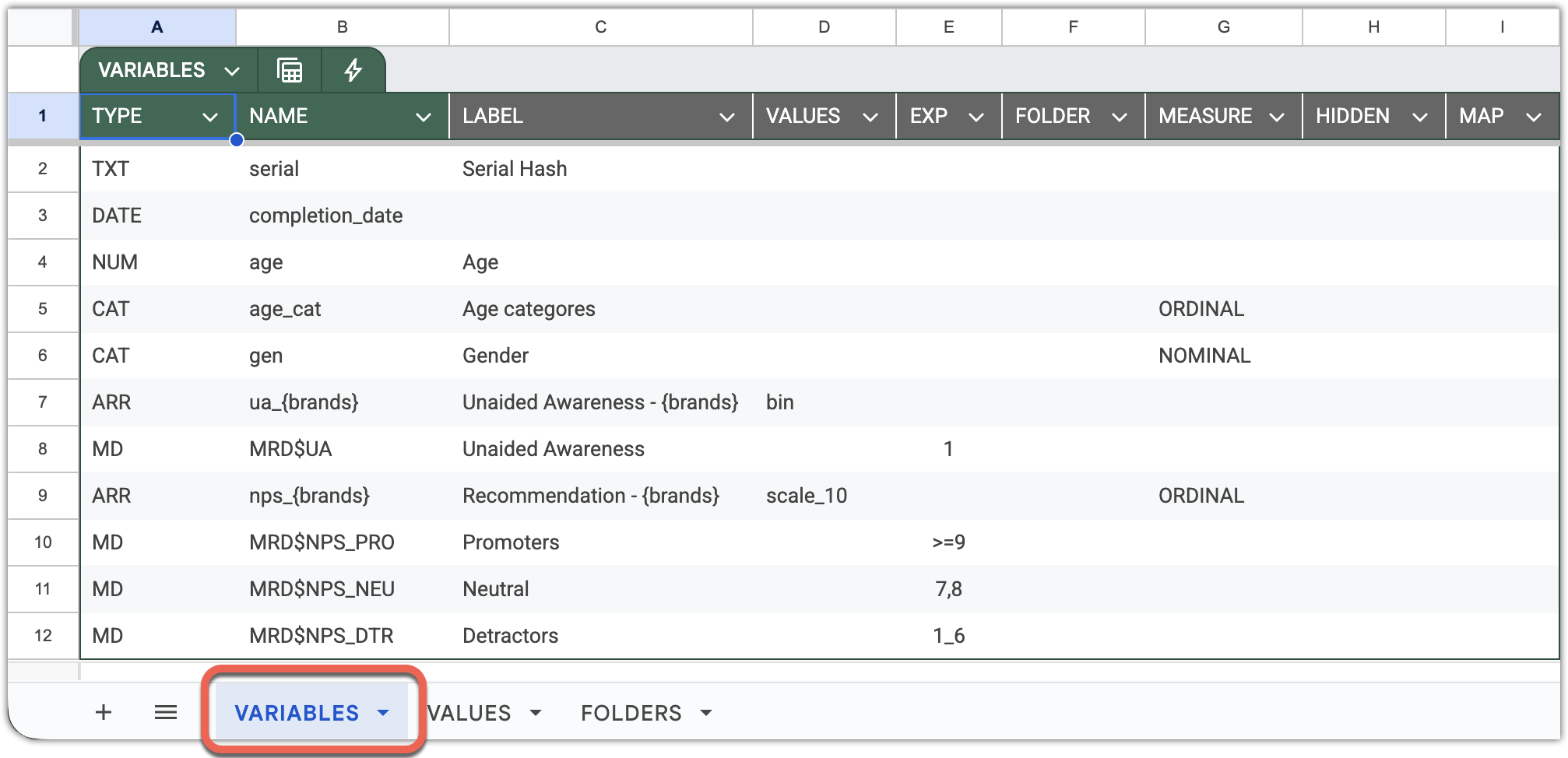Expand the HIDDEN column dropdown arrow

click(1419, 118)
